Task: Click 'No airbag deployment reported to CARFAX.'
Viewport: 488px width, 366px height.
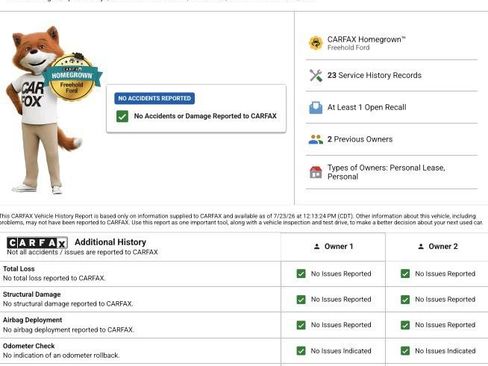Action: (68, 330)
